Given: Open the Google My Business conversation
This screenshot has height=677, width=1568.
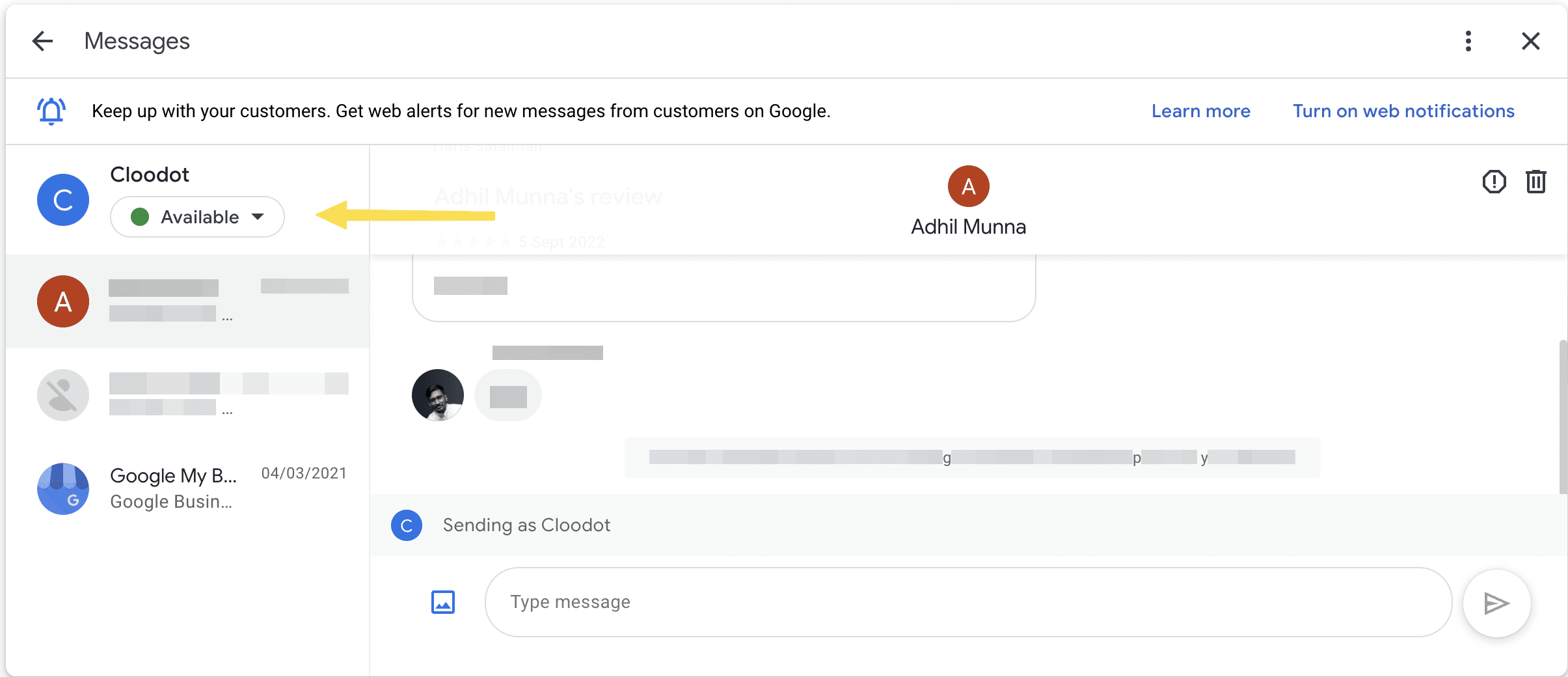Looking at the screenshot, I should pyautogui.click(x=187, y=488).
